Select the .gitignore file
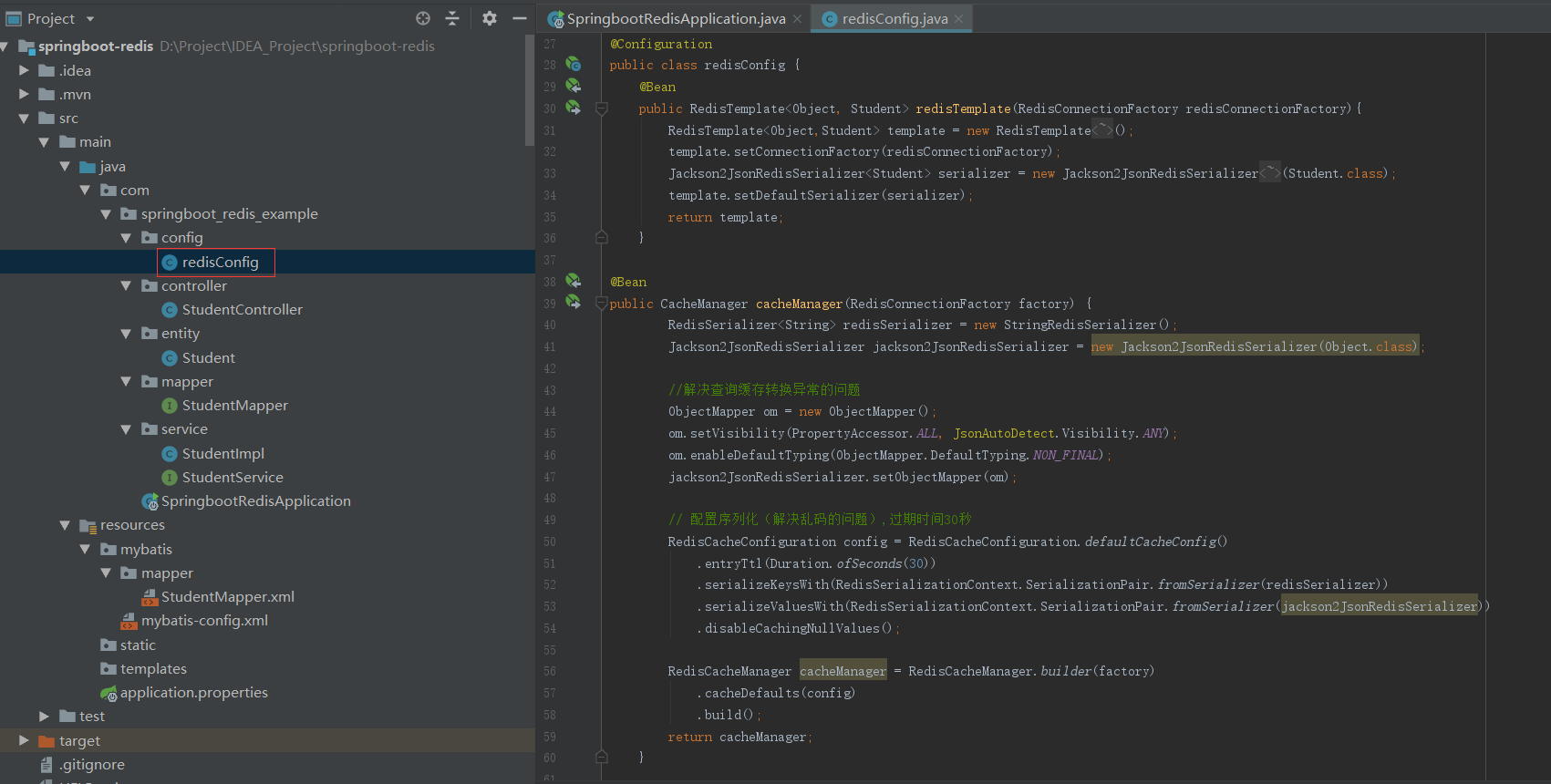Image resolution: width=1551 pixels, height=784 pixels. pos(91,764)
